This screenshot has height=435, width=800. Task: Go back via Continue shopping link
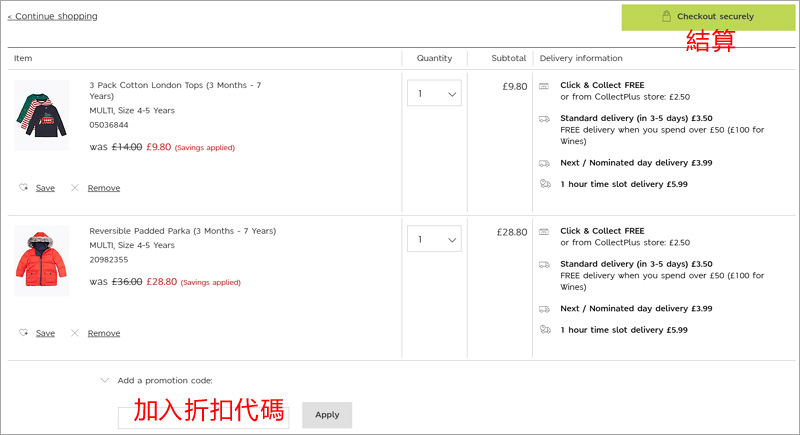click(x=52, y=16)
